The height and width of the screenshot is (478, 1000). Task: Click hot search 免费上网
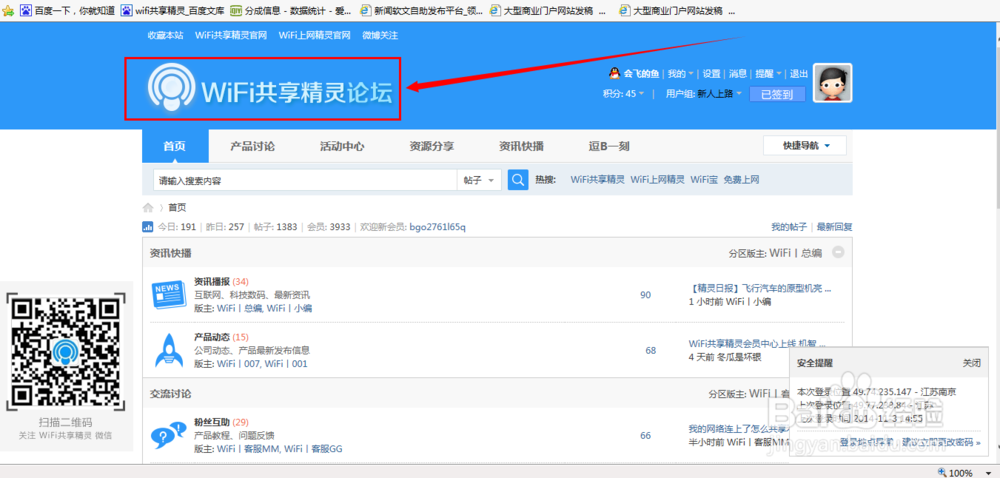click(741, 180)
